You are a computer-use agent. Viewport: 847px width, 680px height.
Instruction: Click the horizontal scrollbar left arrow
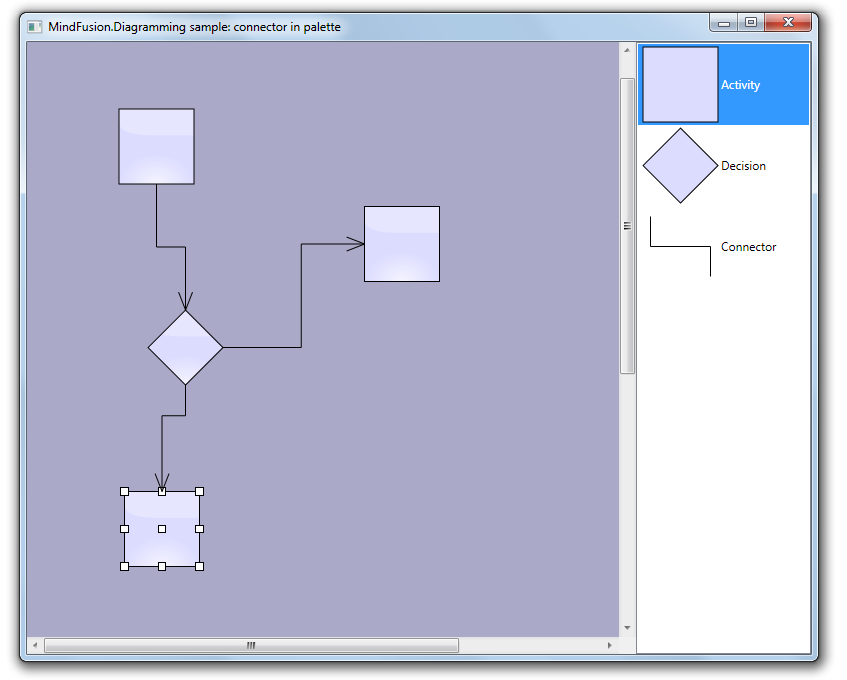[35, 646]
